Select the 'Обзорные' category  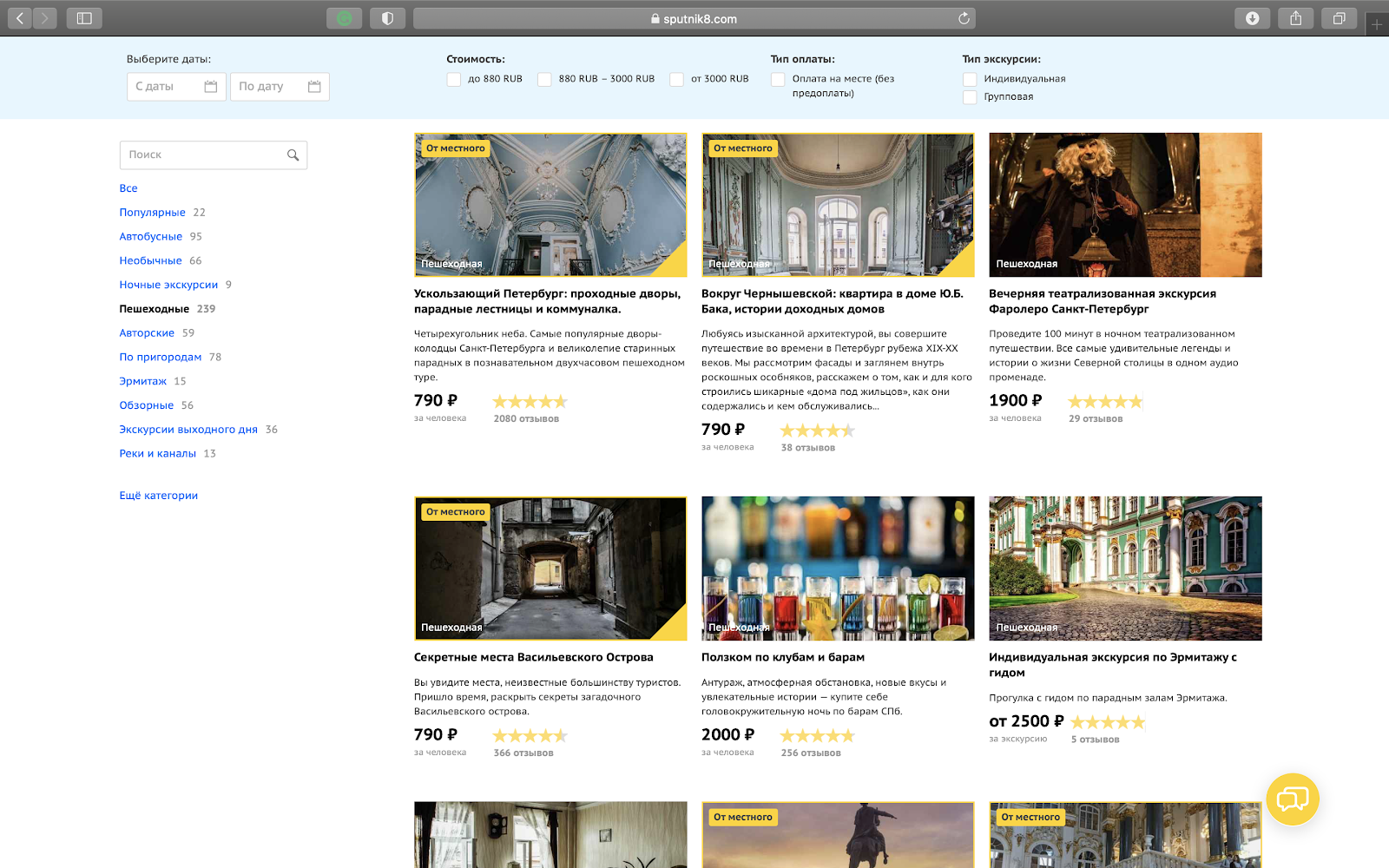pyautogui.click(x=147, y=405)
